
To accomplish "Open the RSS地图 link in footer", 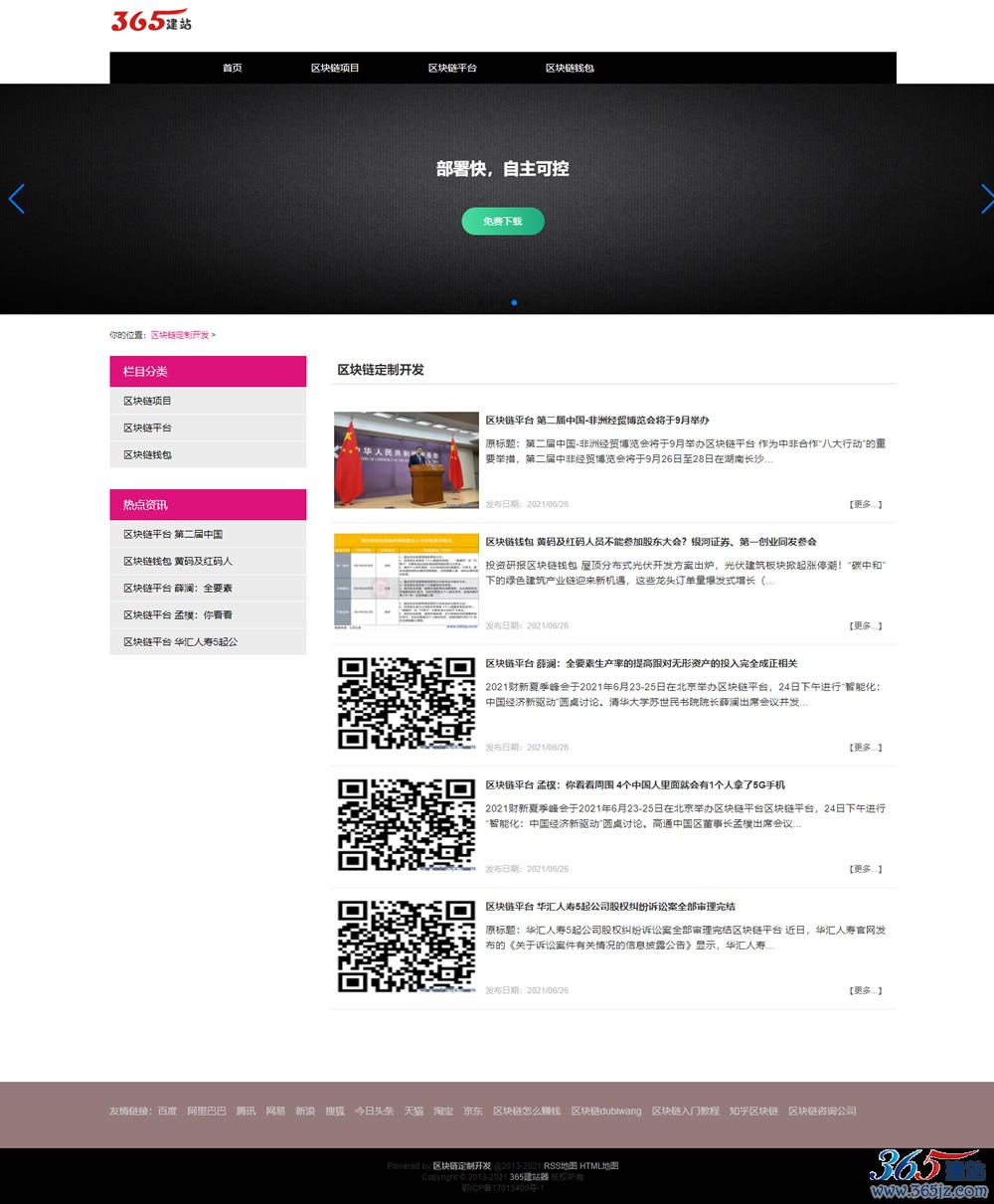I will click(561, 1165).
